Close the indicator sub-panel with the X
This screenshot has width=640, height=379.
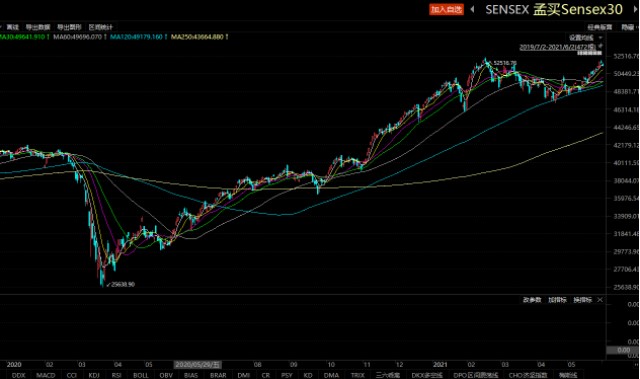point(600,300)
